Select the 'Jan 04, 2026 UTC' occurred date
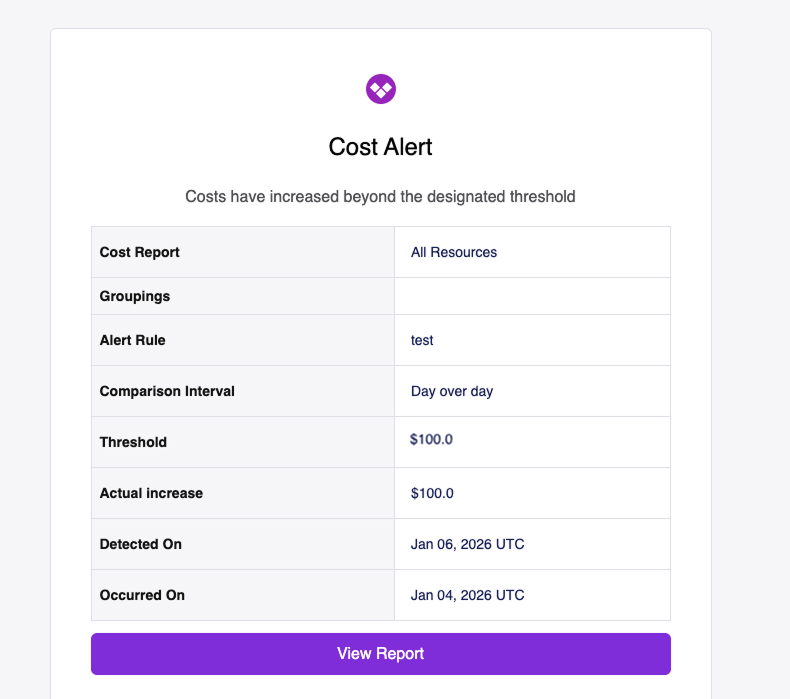The width and height of the screenshot is (790, 699). pyautogui.click(x=467, y=595)
